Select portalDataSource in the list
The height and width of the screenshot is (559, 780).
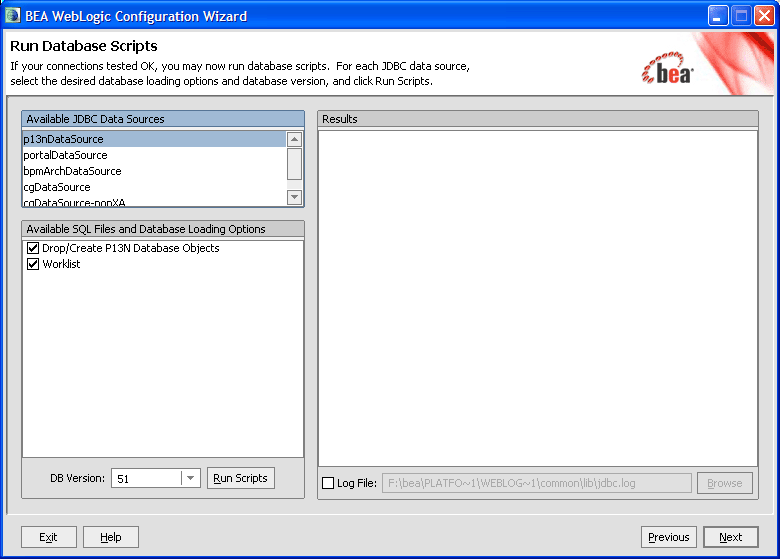click(154, 155)
